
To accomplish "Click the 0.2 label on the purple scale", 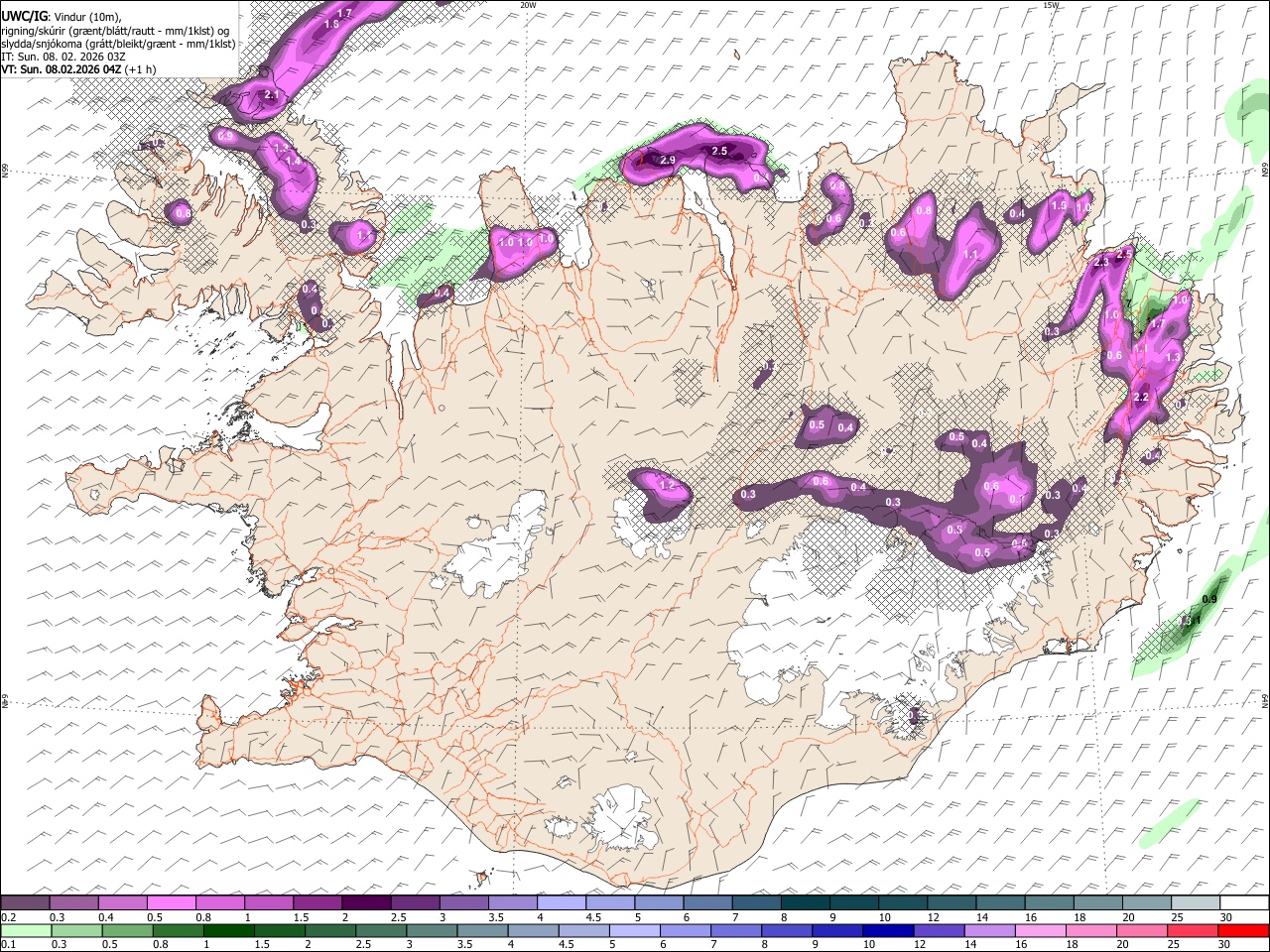I will click(x=7, y=917).
